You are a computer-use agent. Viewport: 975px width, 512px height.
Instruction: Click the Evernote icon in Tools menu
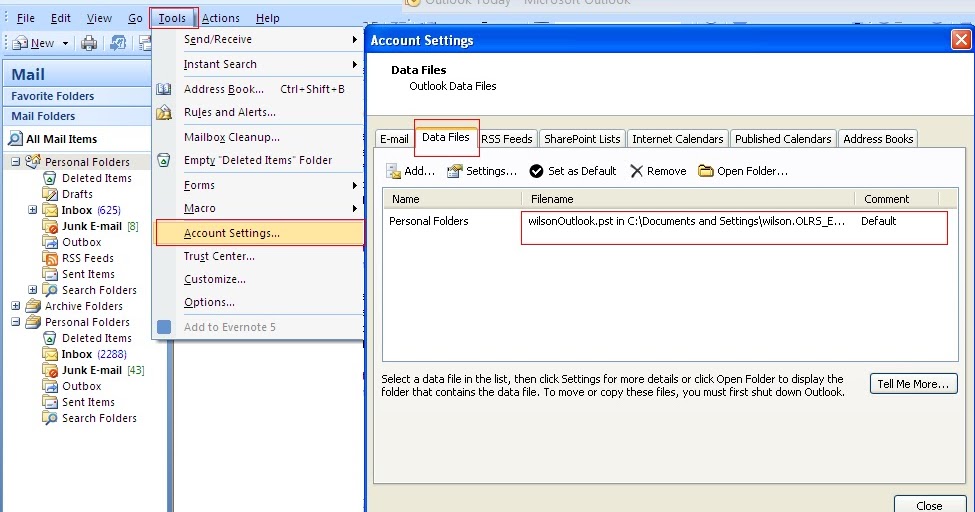164,327
